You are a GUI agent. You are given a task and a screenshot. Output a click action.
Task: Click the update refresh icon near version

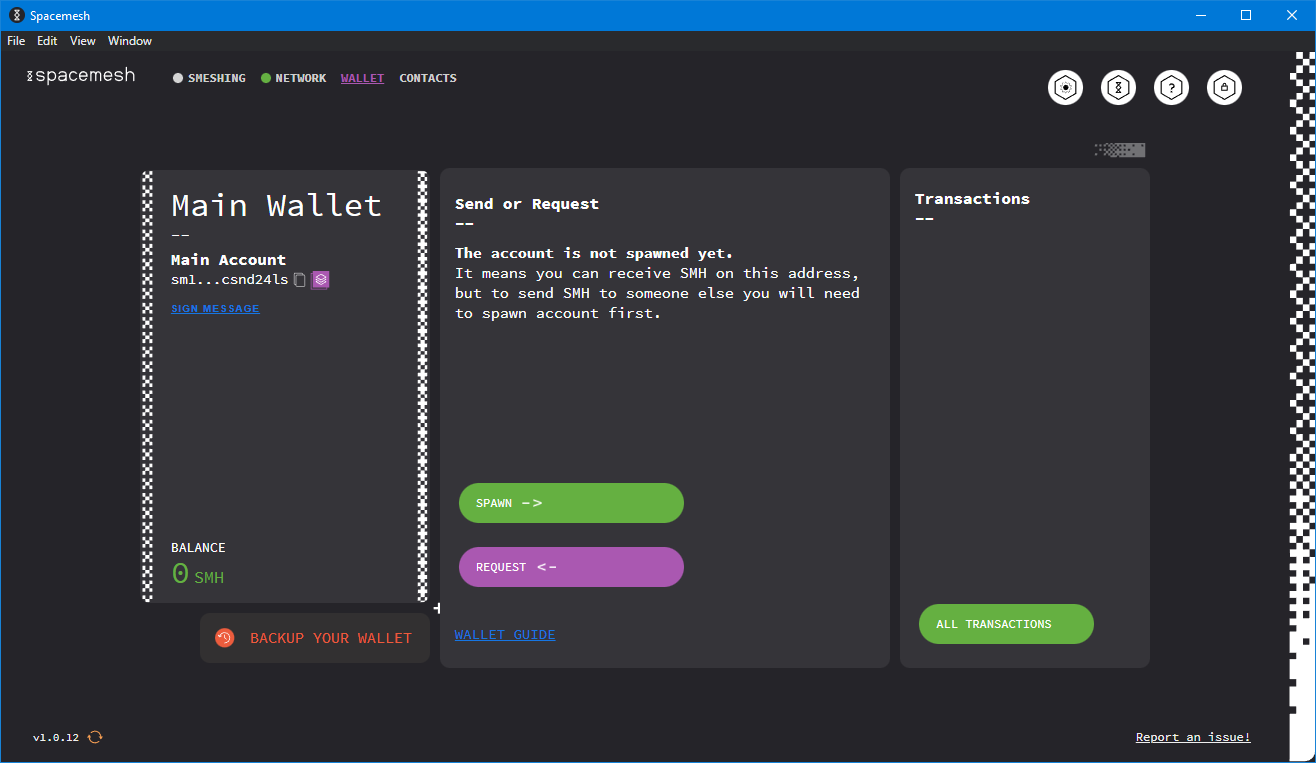coord(95,737)
